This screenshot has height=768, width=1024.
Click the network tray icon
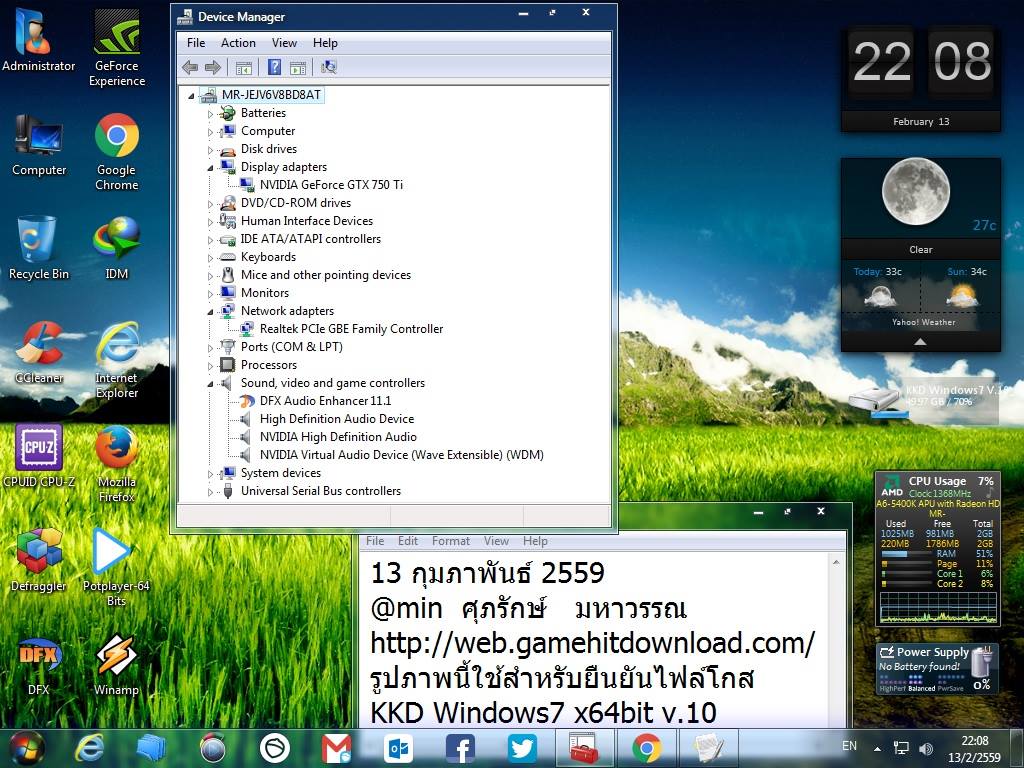click(x=901, y=748)
